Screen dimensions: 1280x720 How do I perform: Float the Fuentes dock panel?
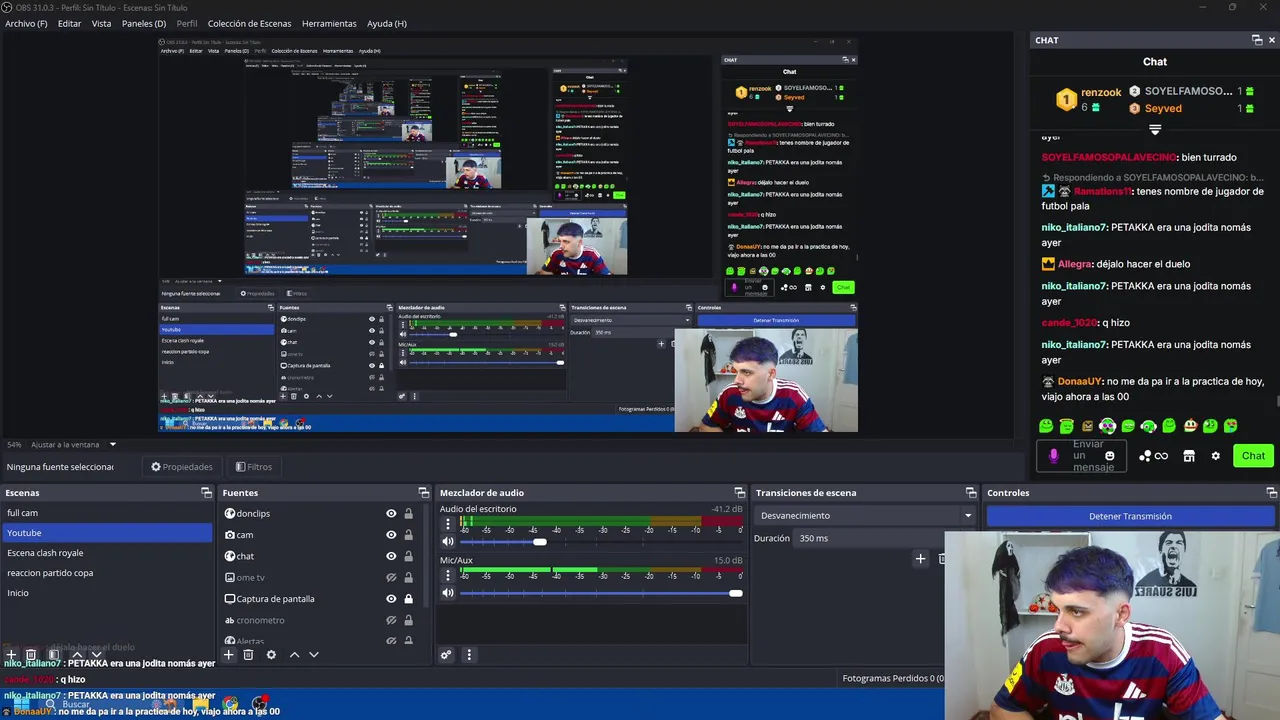click(x=423, y=493)
